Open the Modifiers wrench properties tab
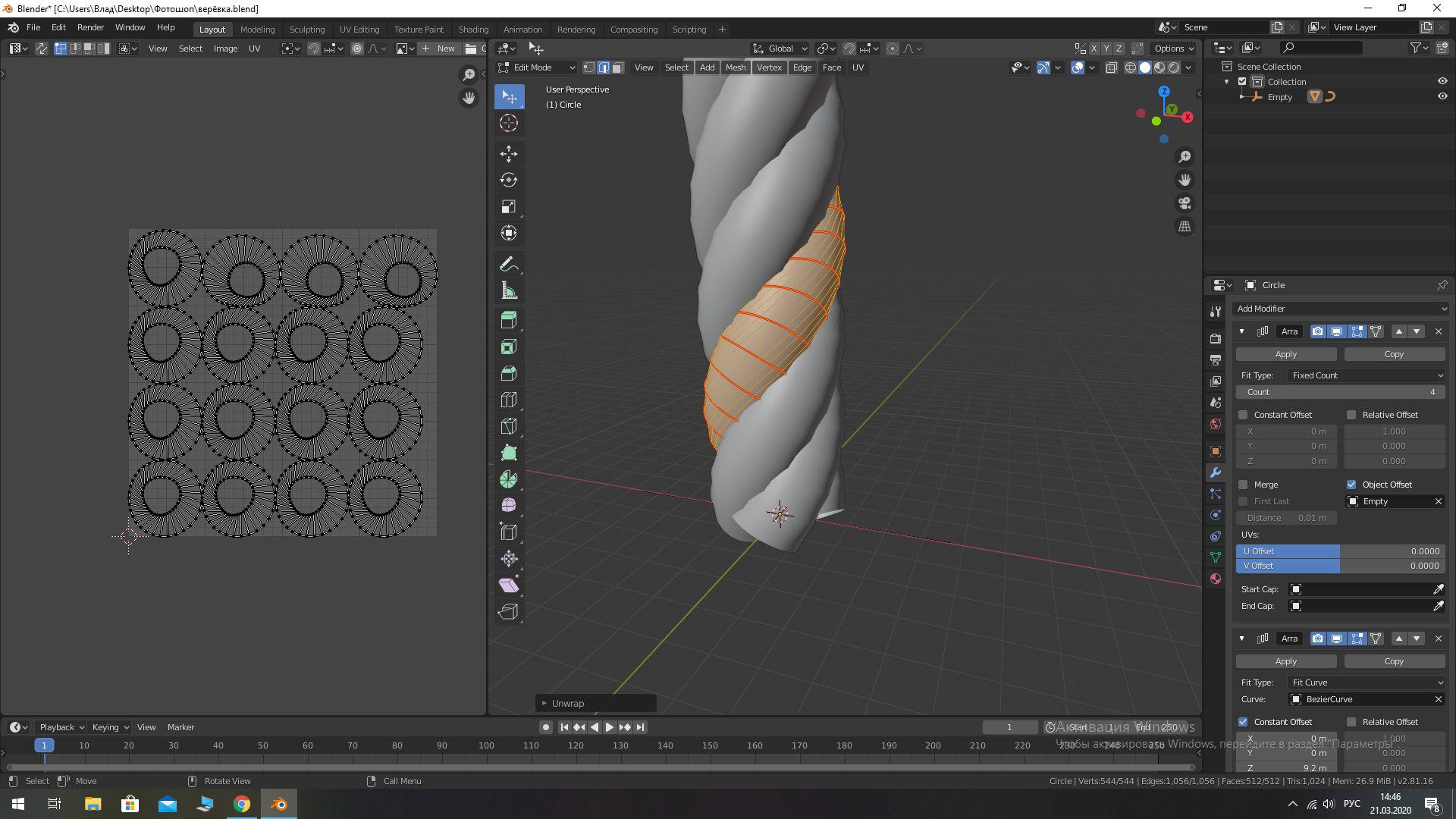The height and width of the screenshot is (819, 1456). 1216,472
